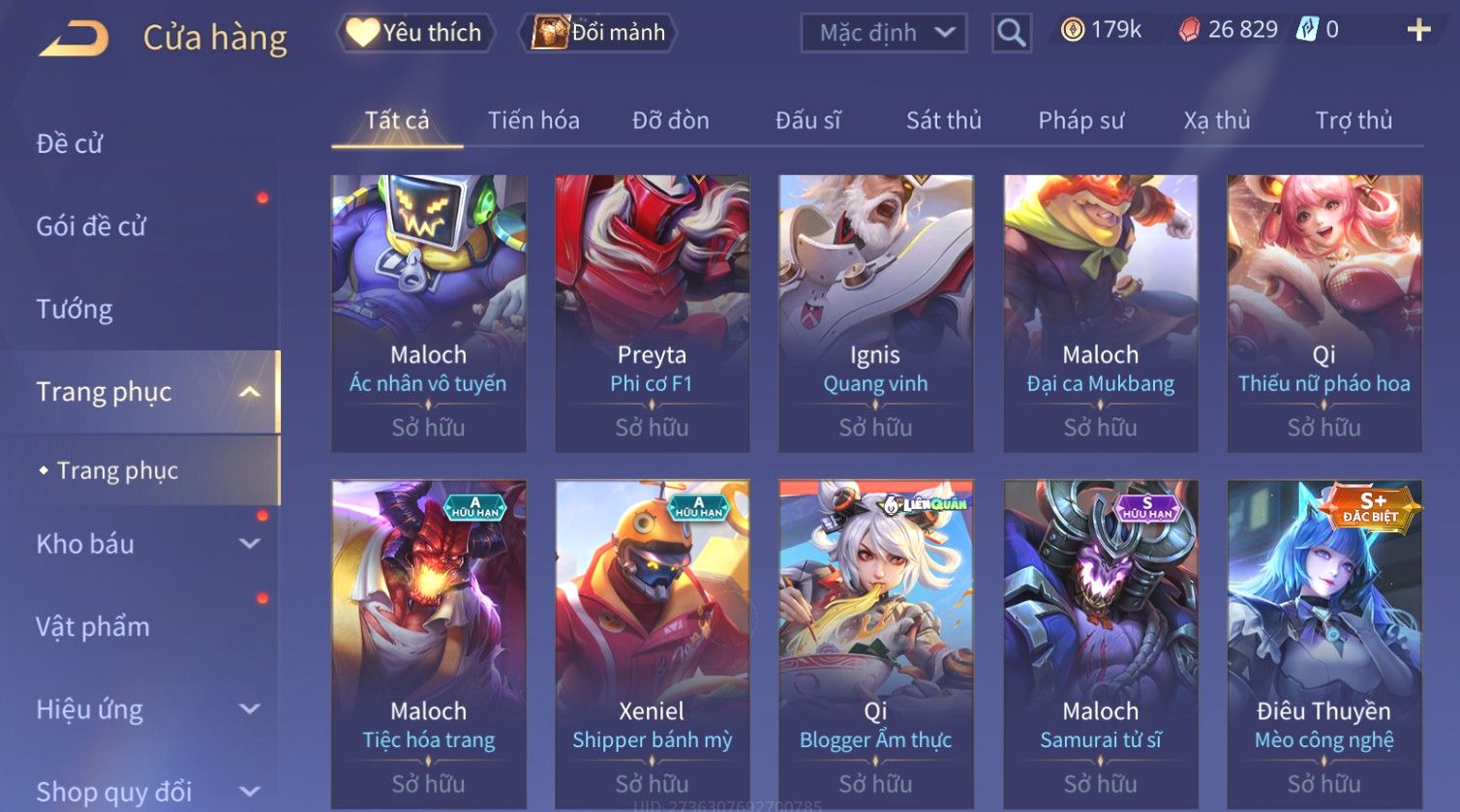Switch to the Sát thủ tab
1460x812 pixels.
click(944, 120)
